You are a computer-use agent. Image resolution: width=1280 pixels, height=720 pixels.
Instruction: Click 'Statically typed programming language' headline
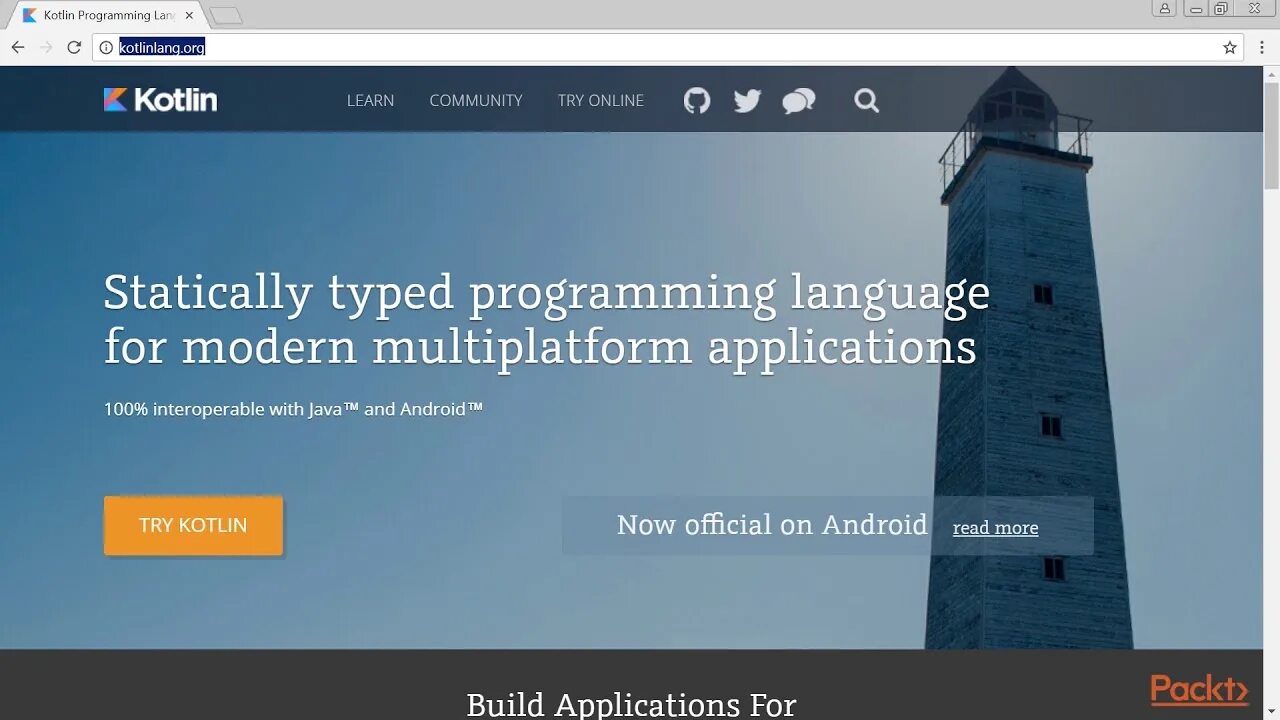(x=547, y=293)
